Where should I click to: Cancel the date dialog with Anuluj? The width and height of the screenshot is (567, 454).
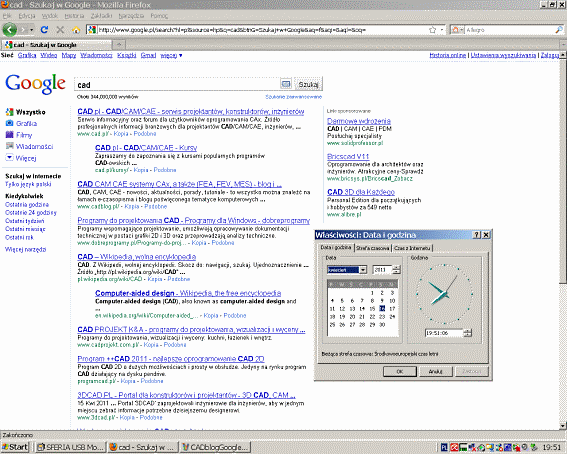(x=435, y=371)
